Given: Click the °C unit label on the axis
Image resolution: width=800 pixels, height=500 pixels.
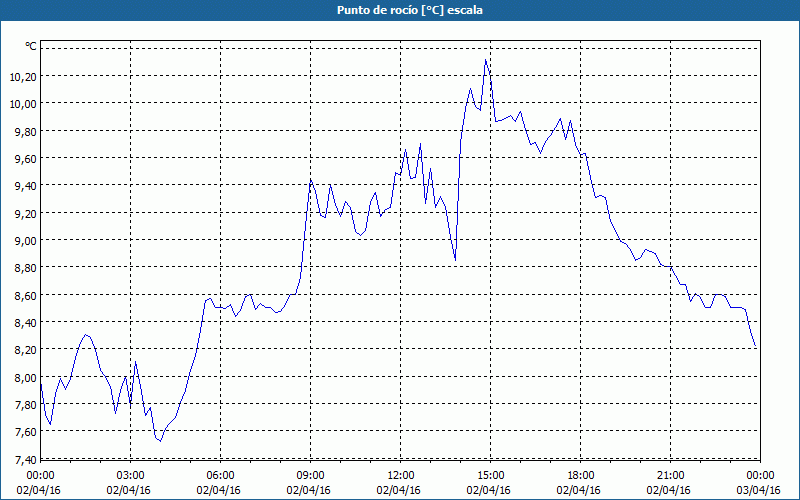Looking at the screenshot, I should (31, 46).
